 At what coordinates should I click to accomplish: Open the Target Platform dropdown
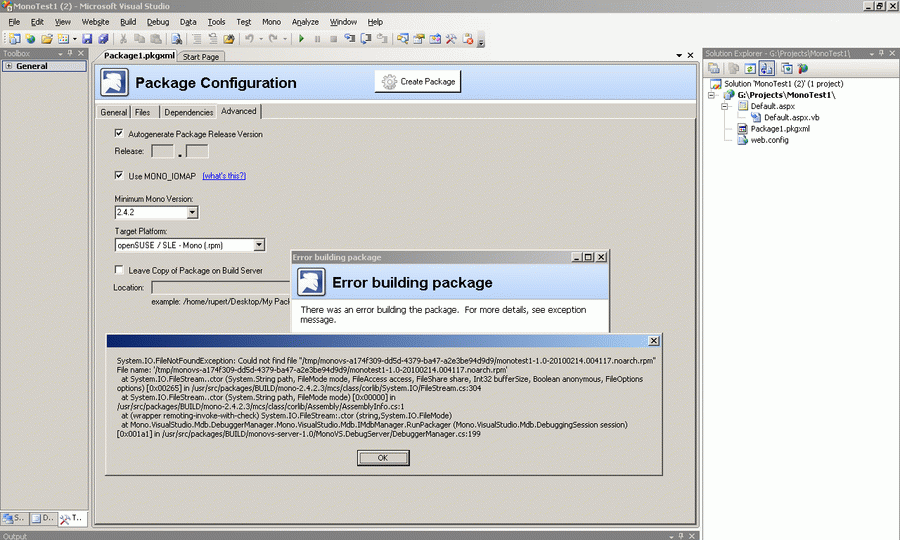coord(259,245)
